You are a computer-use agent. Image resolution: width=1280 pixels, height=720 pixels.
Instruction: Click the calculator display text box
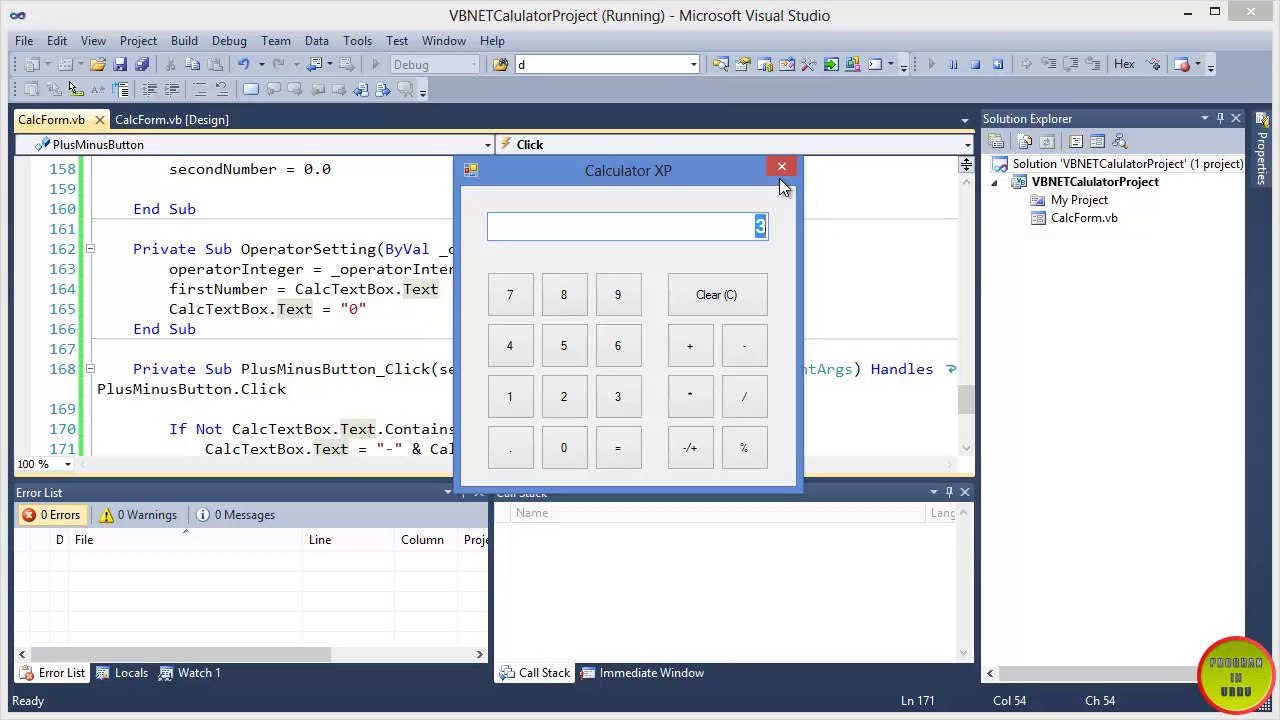[627, 227]
